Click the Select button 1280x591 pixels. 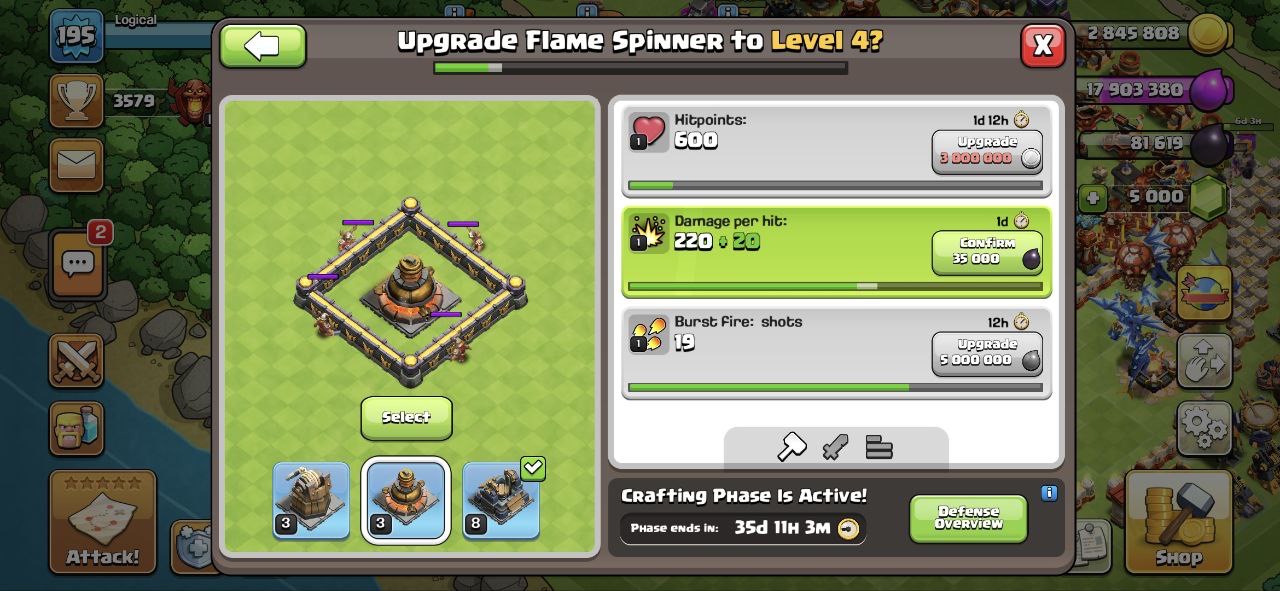click(x=406, y=417)
